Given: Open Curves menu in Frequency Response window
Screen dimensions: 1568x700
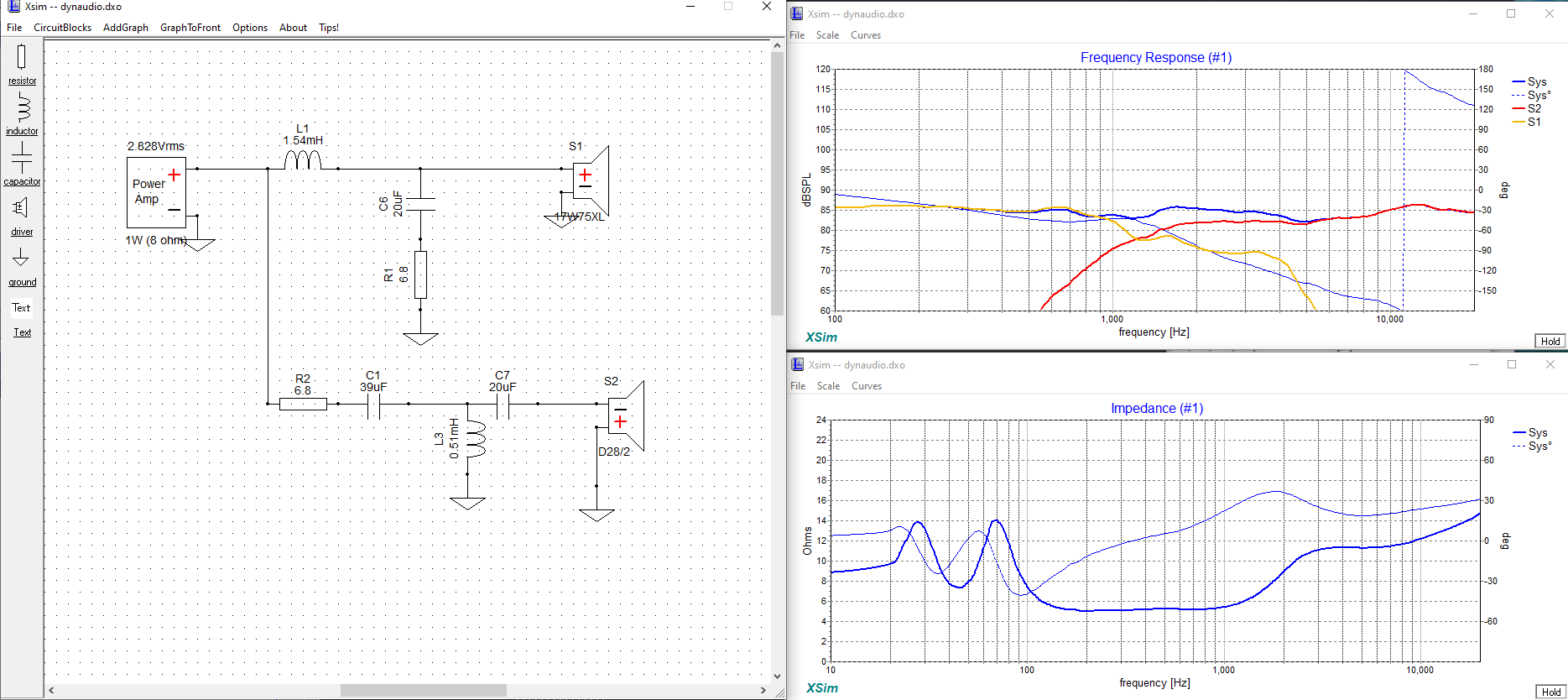Looking at the screenshot, I should [866, 35].
